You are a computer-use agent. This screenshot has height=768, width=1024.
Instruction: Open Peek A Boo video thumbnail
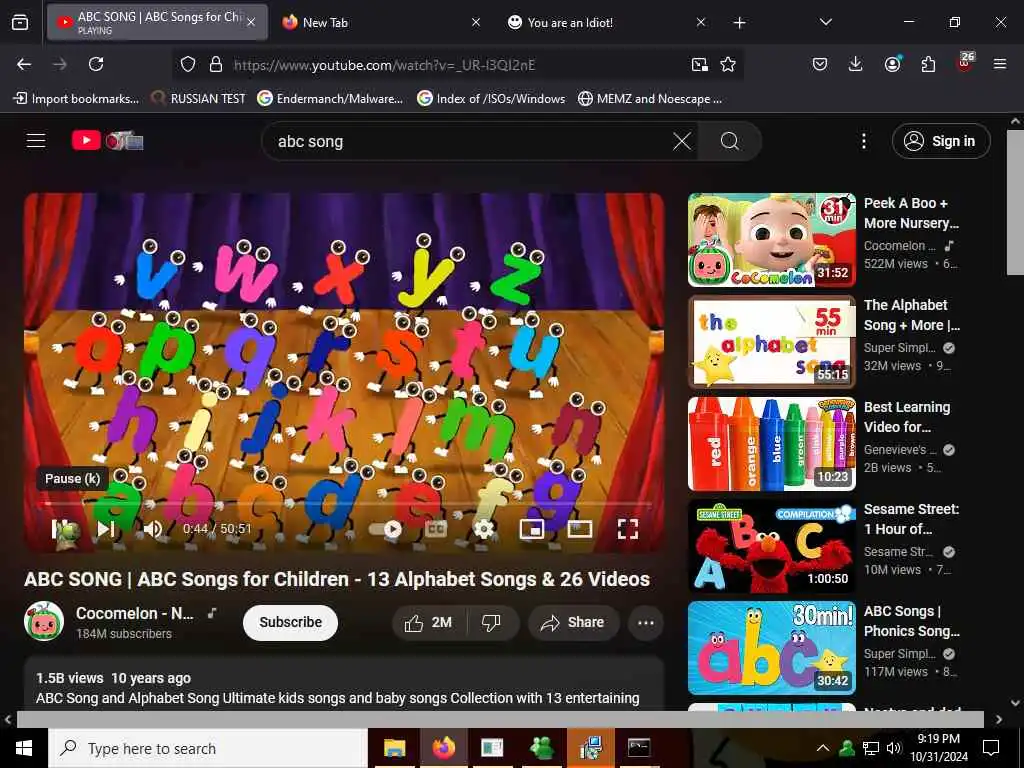point(771,240)
